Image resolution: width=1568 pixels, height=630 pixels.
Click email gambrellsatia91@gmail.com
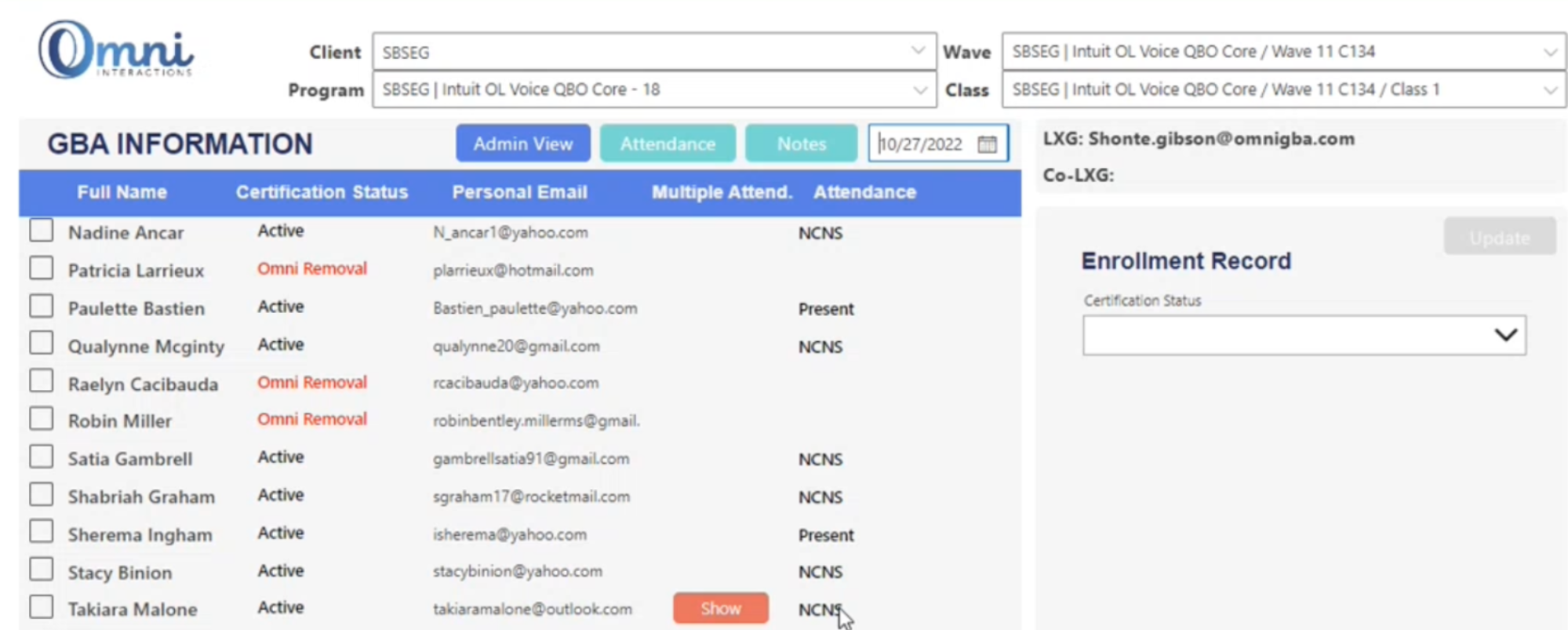(531, 459)
